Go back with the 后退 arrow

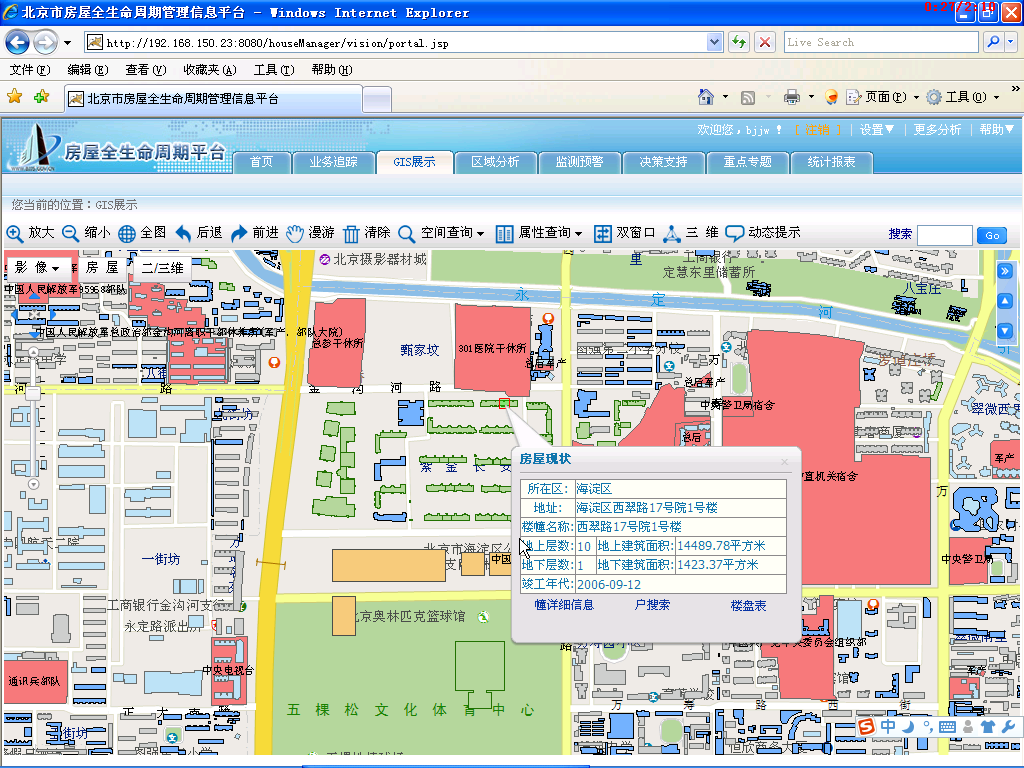(184, 233)
